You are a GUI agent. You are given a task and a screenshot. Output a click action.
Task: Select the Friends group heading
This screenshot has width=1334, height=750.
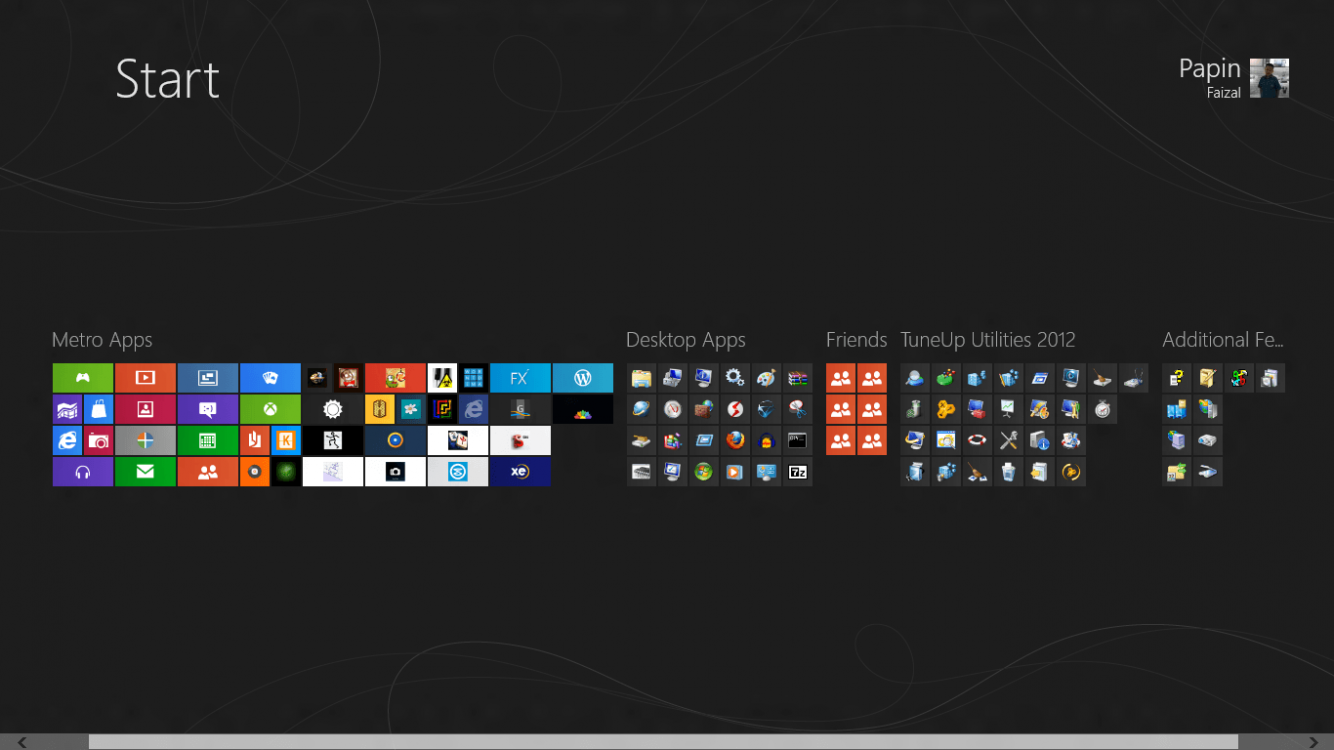[x=856, y=340]
